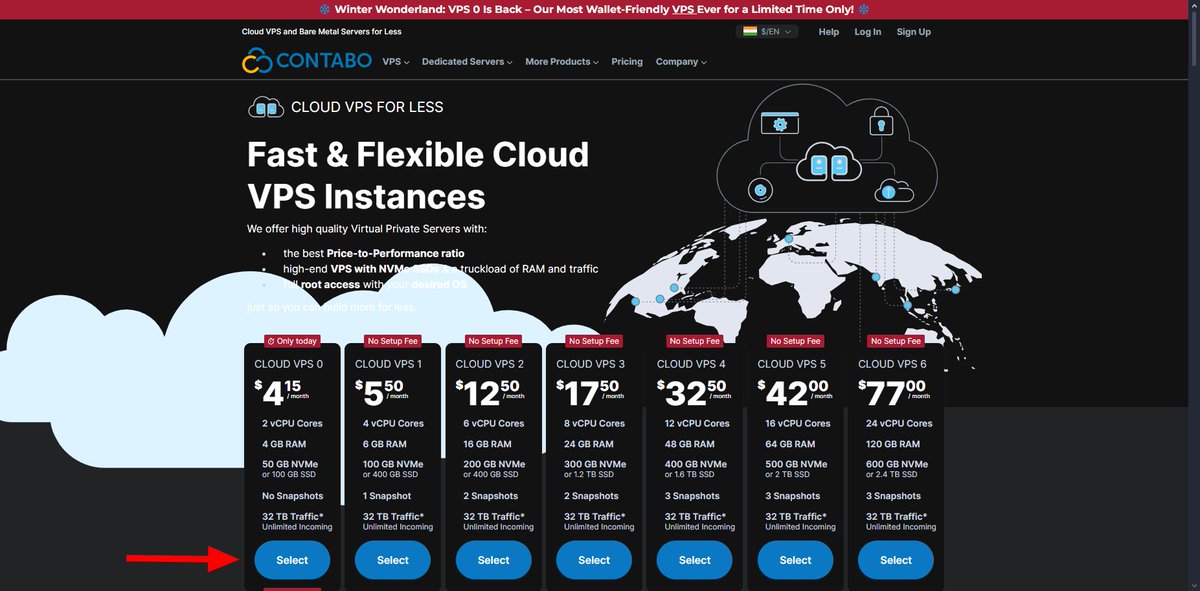Click the CLOUD VPS FOR LESS label

[x=367, y=107]
